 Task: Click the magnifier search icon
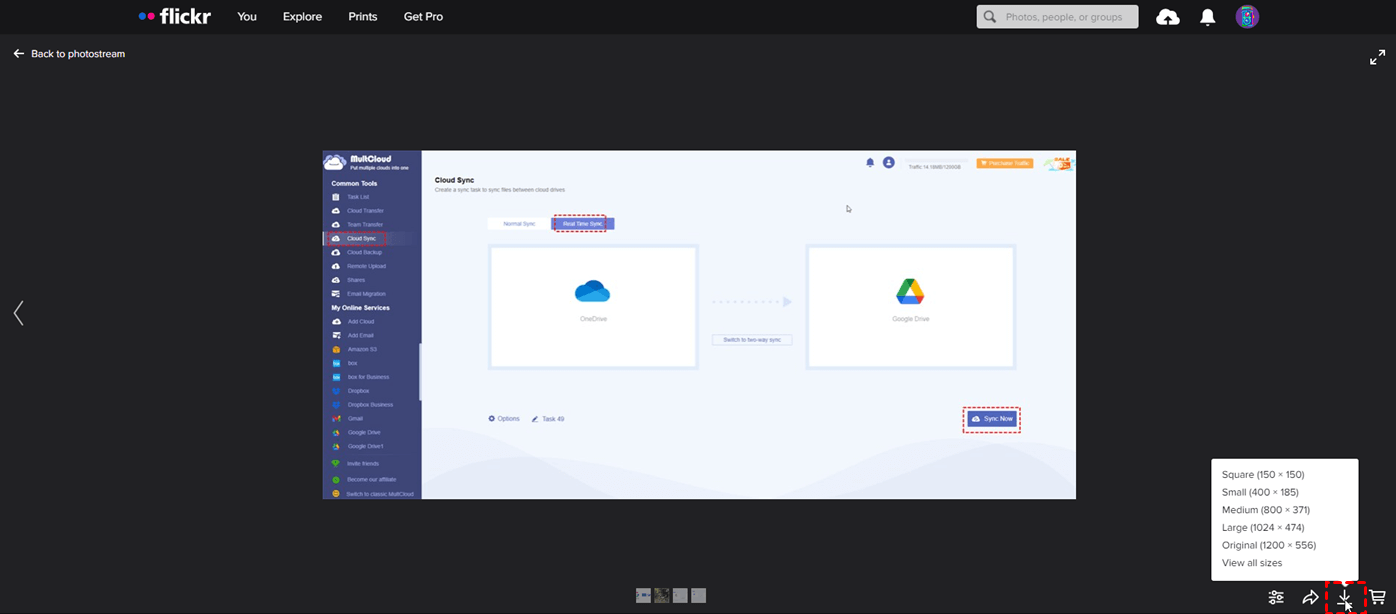click(x=990, y=17)
